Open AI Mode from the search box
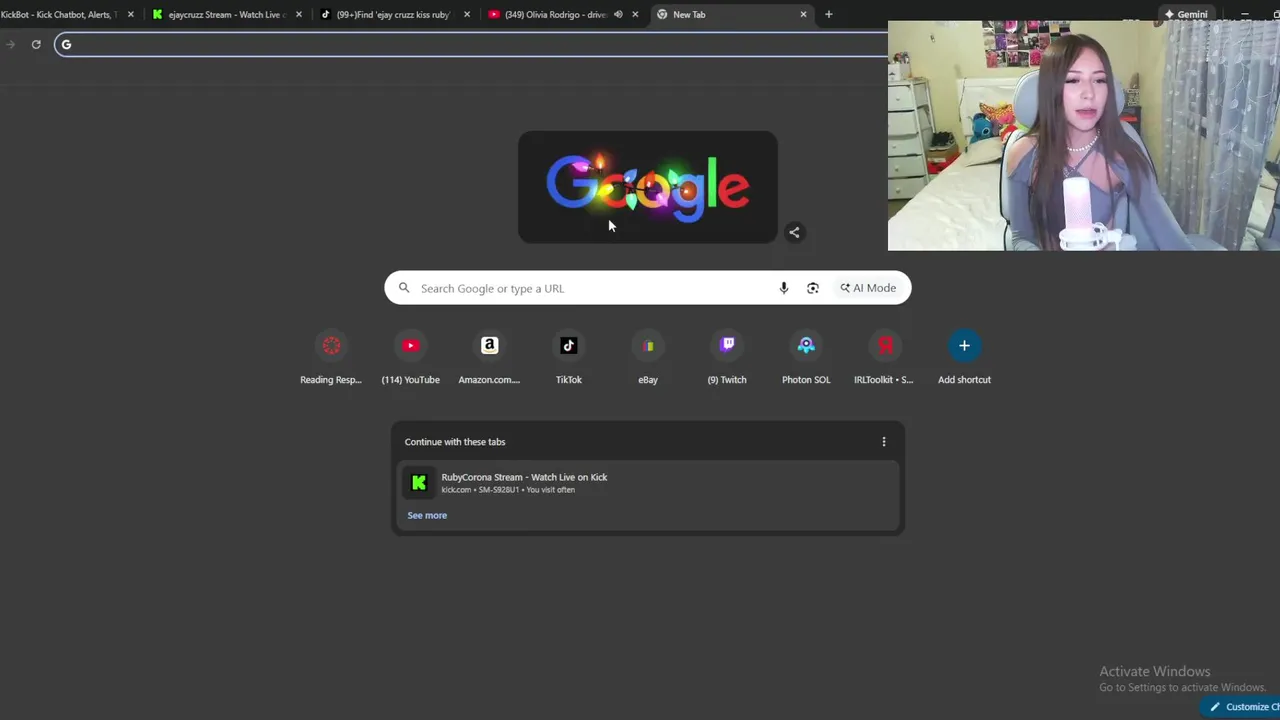The height and width of the screenshot is (720, 1280). click(868, 288)
